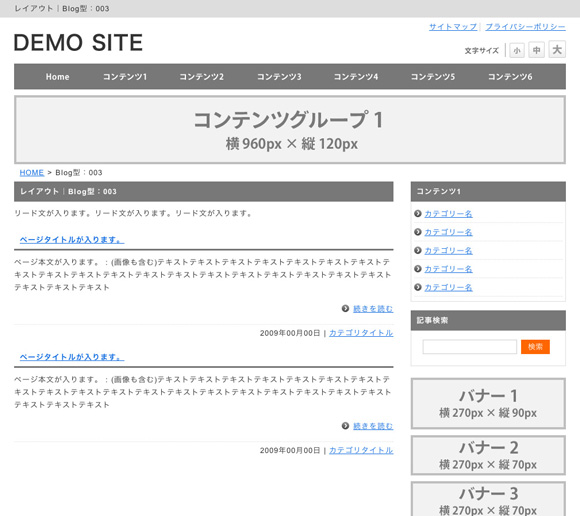Screen dimensions: 580x516
Task: Focus the 記事検索 text field
Action: [469, 347]
